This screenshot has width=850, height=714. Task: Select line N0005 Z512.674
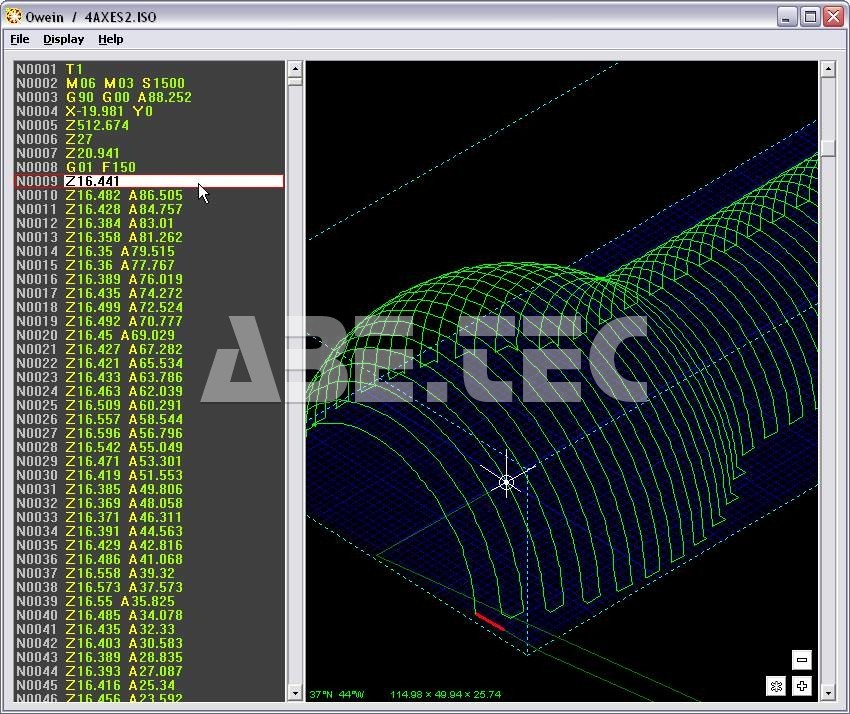point(149,125)
